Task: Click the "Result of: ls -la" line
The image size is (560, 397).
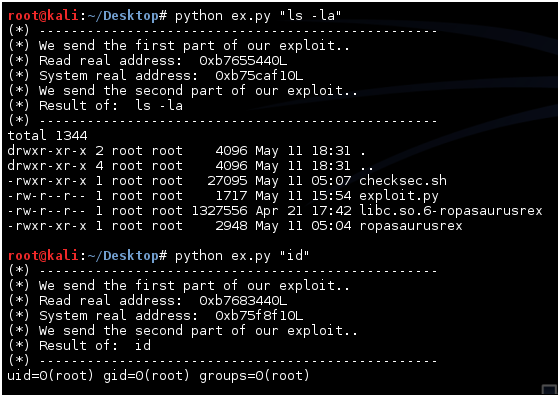Action: [x=111, y=106]
